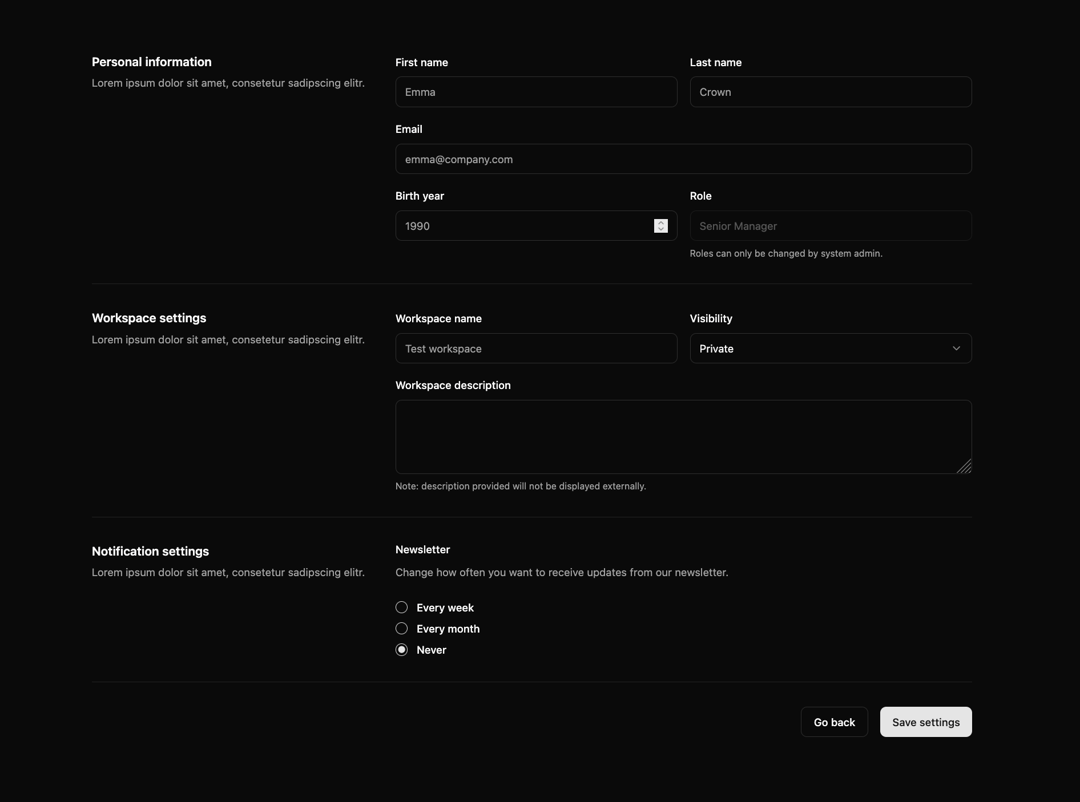Click the Birth year spinner arrows

coord(661,226)
